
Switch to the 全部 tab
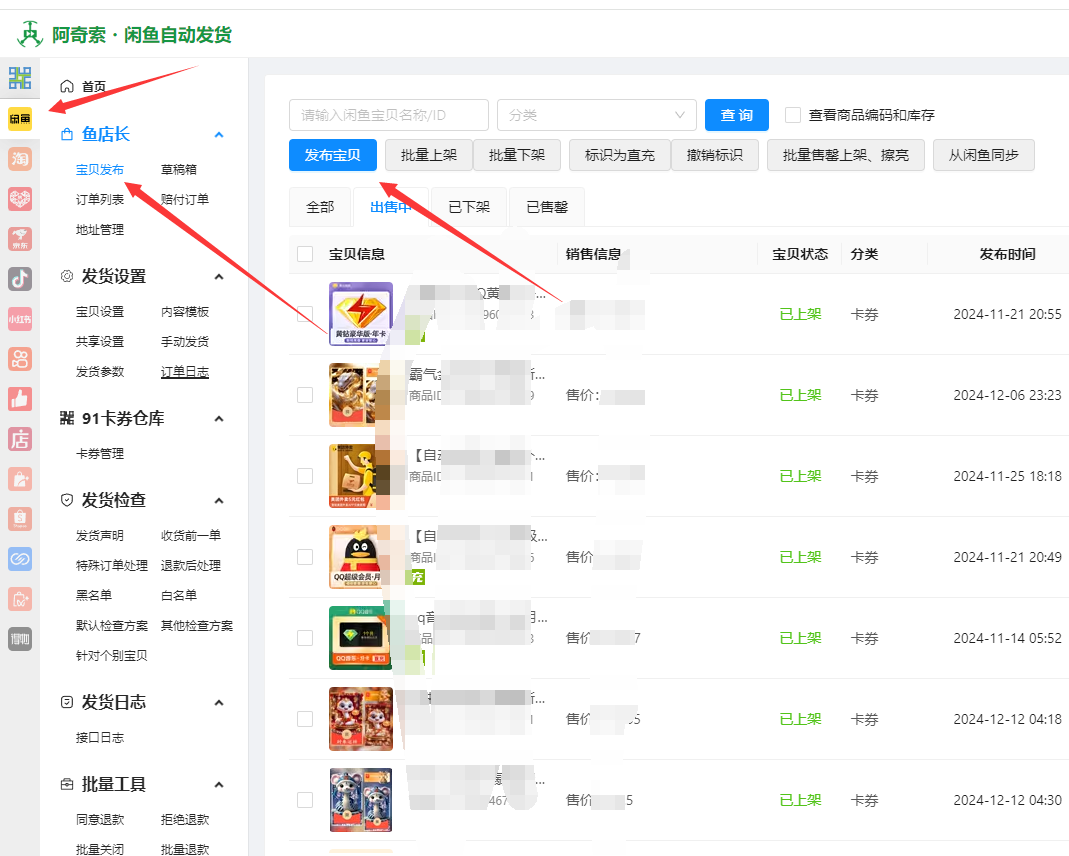pyautogui.click(x=320, y=207)
